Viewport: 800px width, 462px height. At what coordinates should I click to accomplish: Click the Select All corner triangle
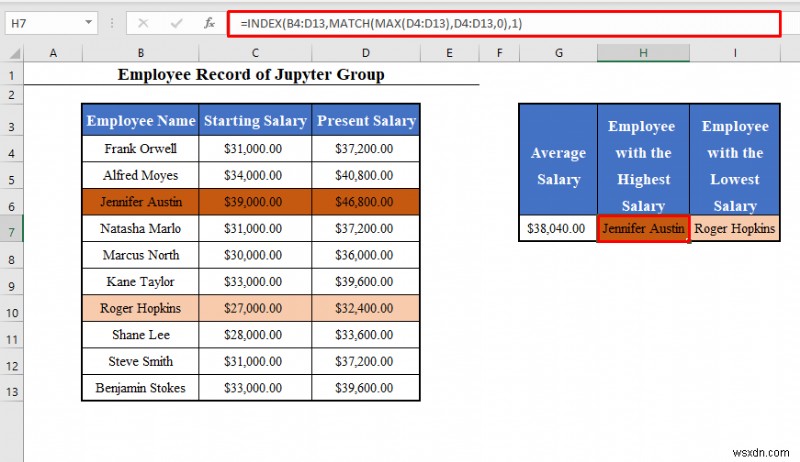(x=15, y=54)
